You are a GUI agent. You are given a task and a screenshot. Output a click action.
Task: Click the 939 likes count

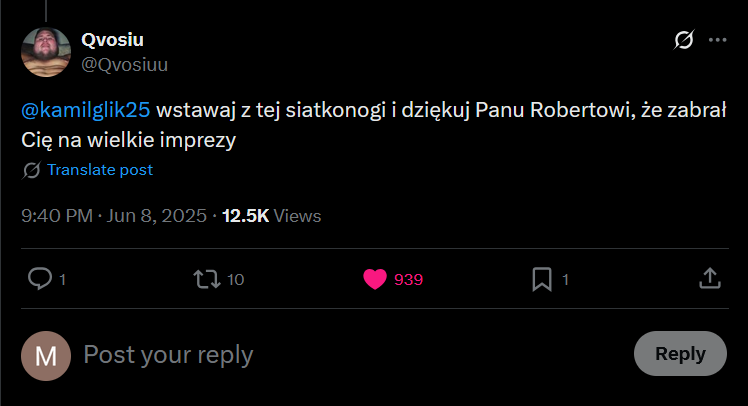(408, 280)
